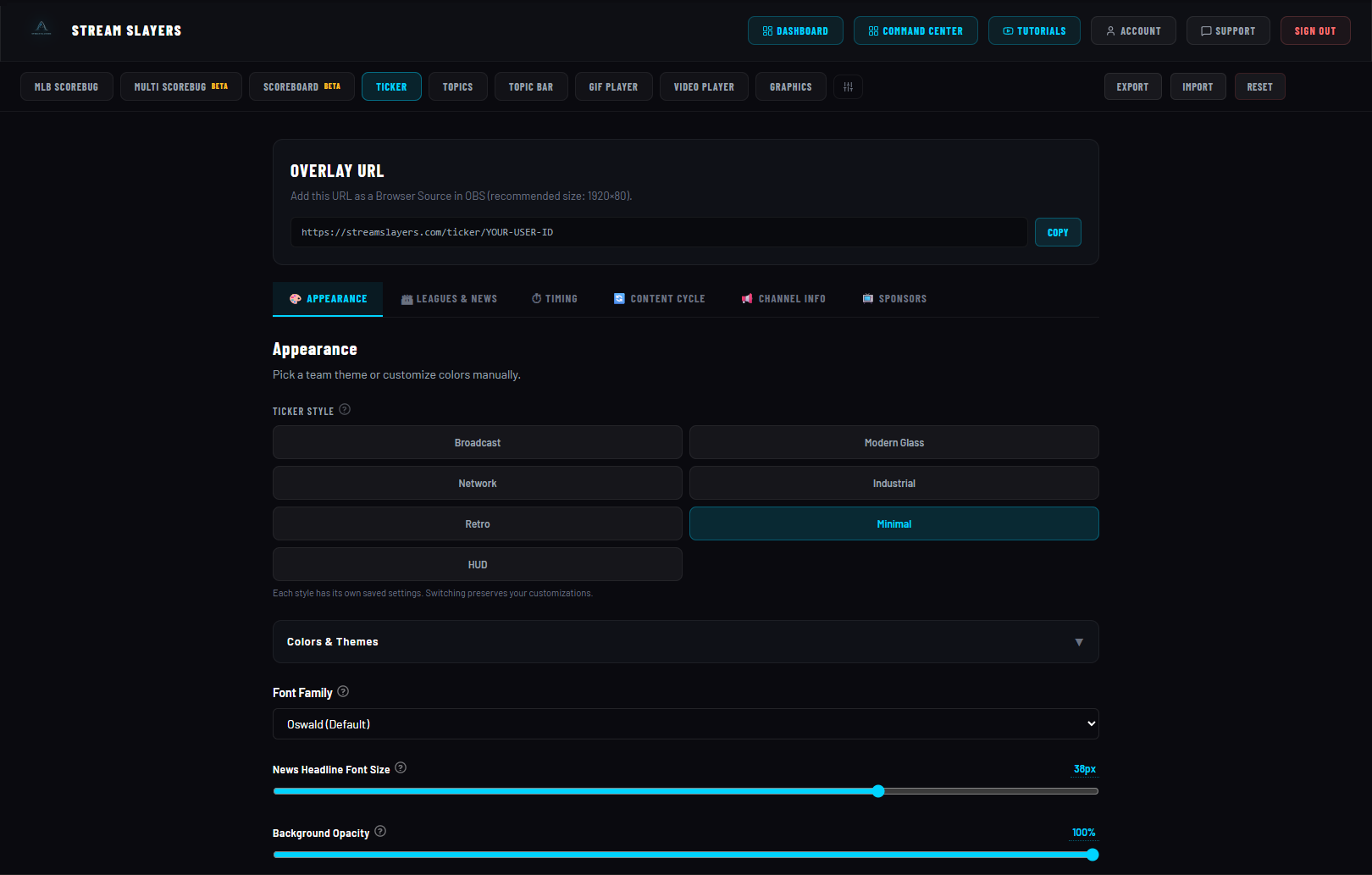
Task: Click the help icon next to Font Family
Action: pyautogui.click(x=343, y=691)
